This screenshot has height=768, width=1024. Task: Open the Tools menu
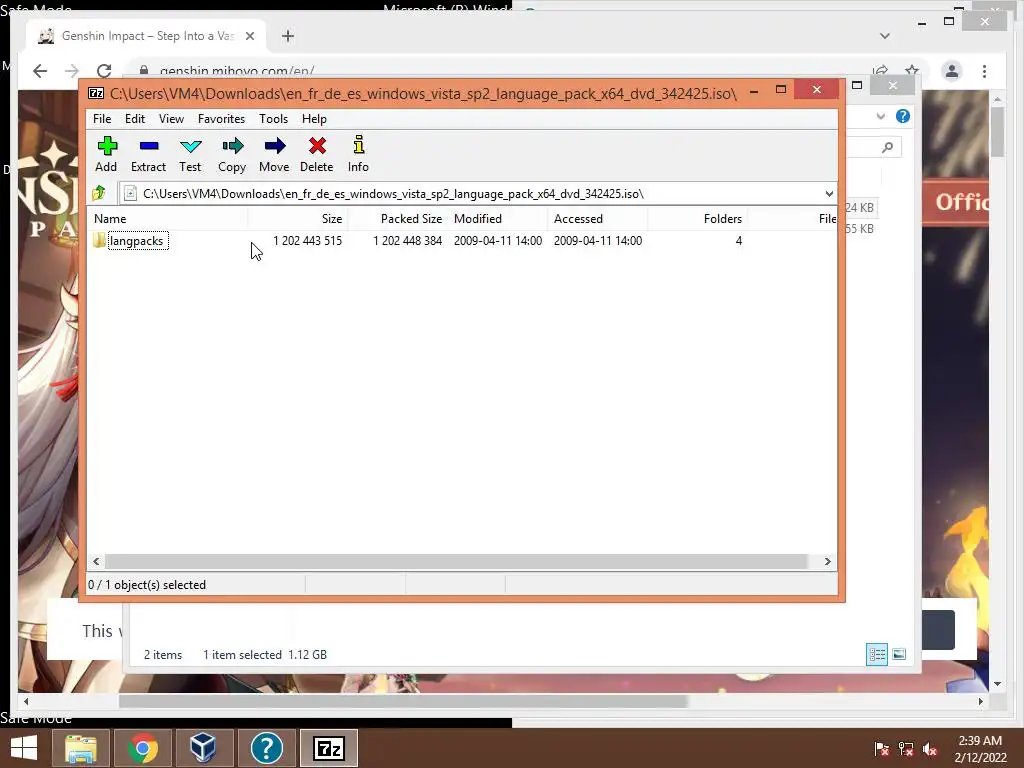pos(273,119)
